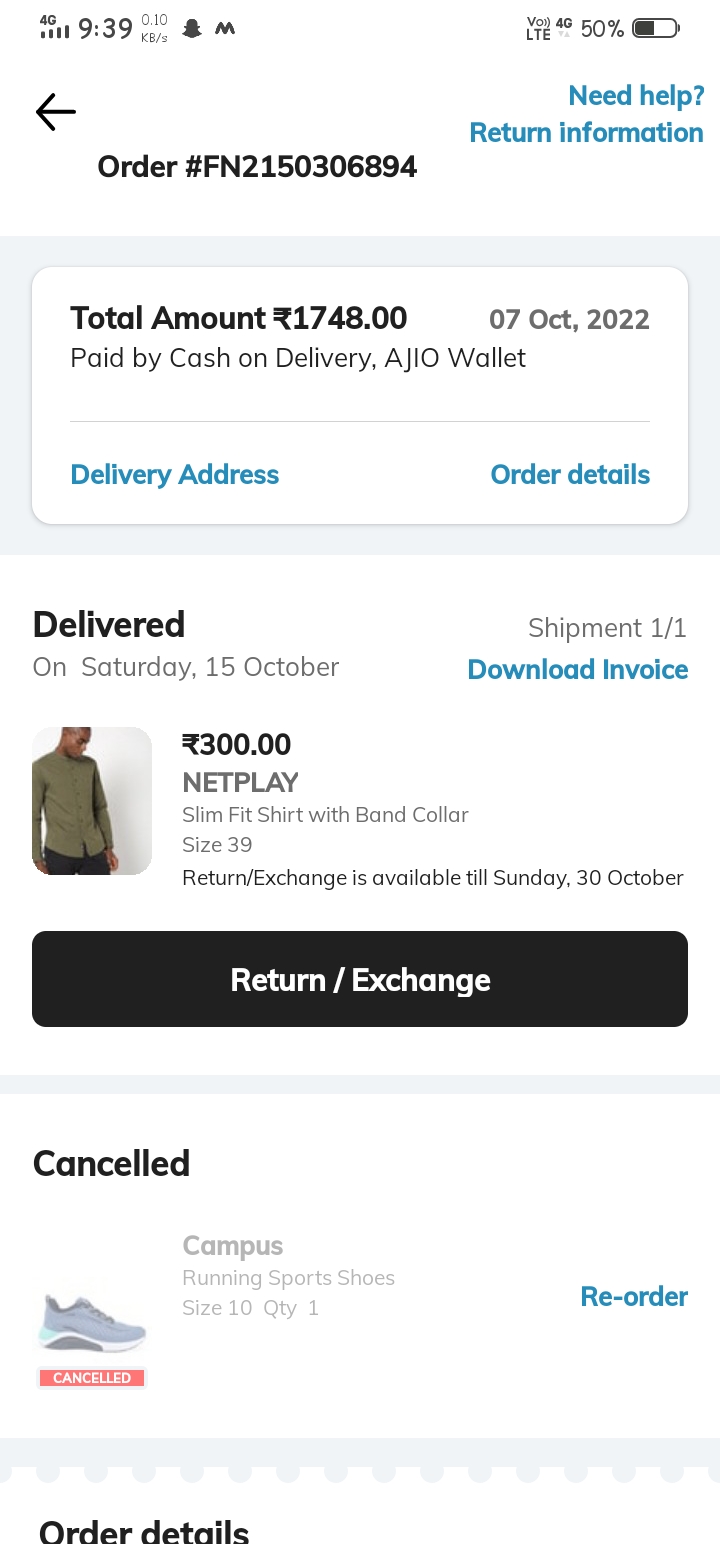
Task: View the Delivery Address
Action: [174, 475]
